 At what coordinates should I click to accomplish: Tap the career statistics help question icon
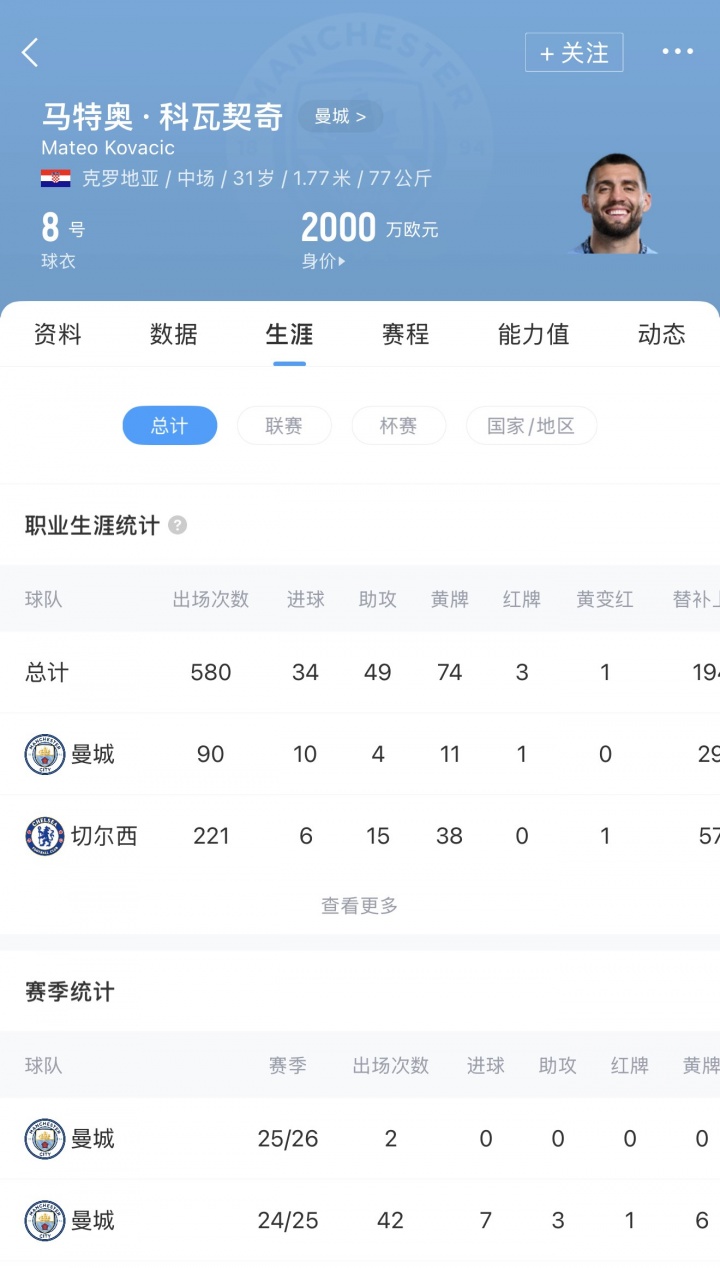pos(177,525)
